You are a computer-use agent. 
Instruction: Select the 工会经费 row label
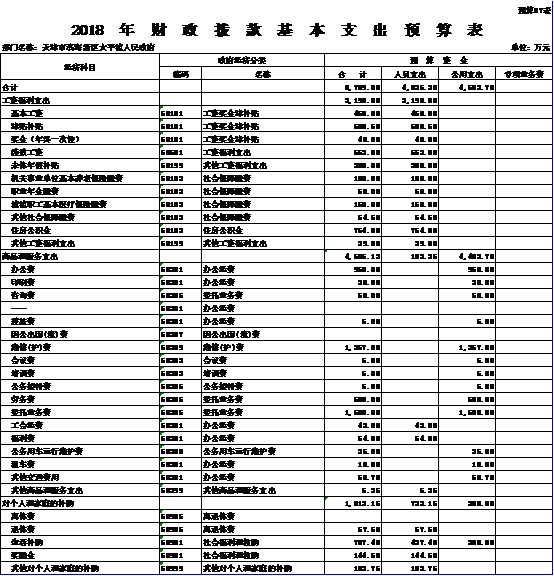[x=27, y=425]
